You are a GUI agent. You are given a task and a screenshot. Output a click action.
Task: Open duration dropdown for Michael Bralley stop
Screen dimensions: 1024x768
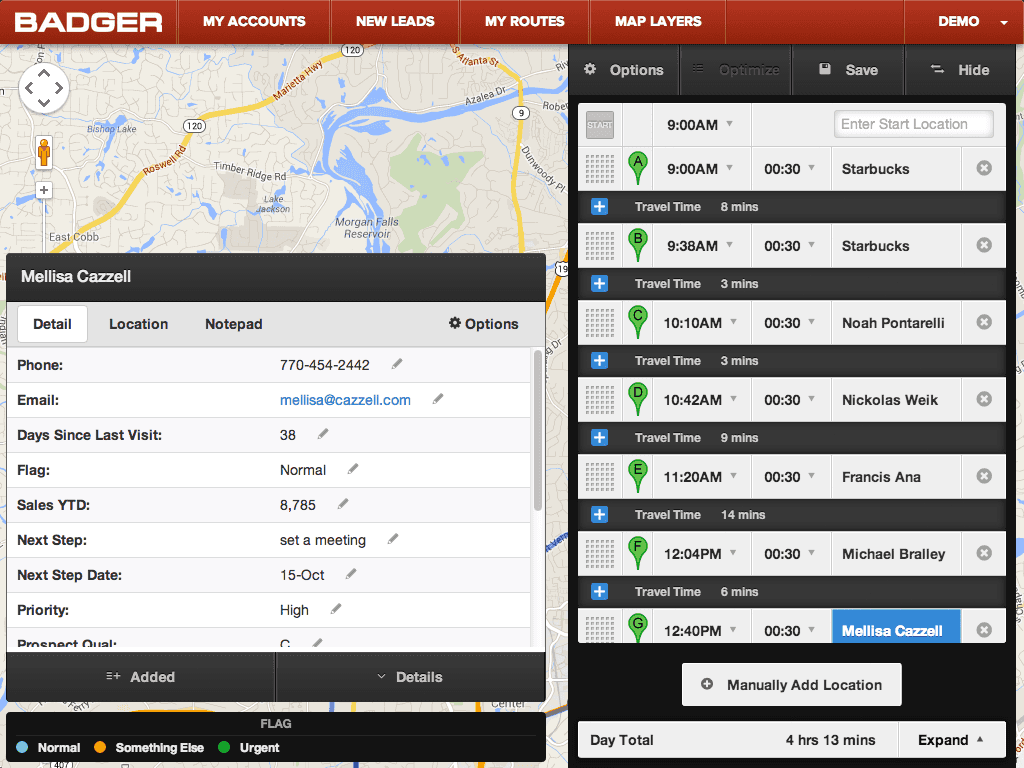click(812, 553)
